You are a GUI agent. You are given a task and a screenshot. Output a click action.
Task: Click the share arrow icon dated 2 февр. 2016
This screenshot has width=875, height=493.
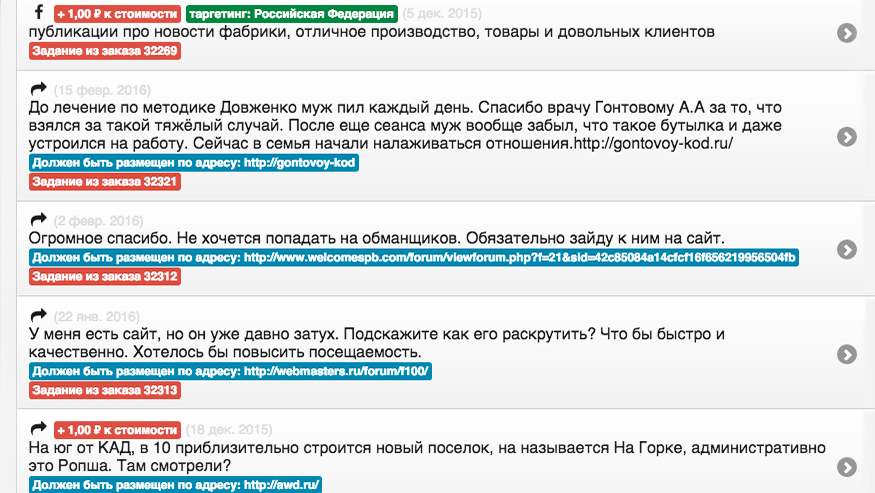[x=39, y=219]
